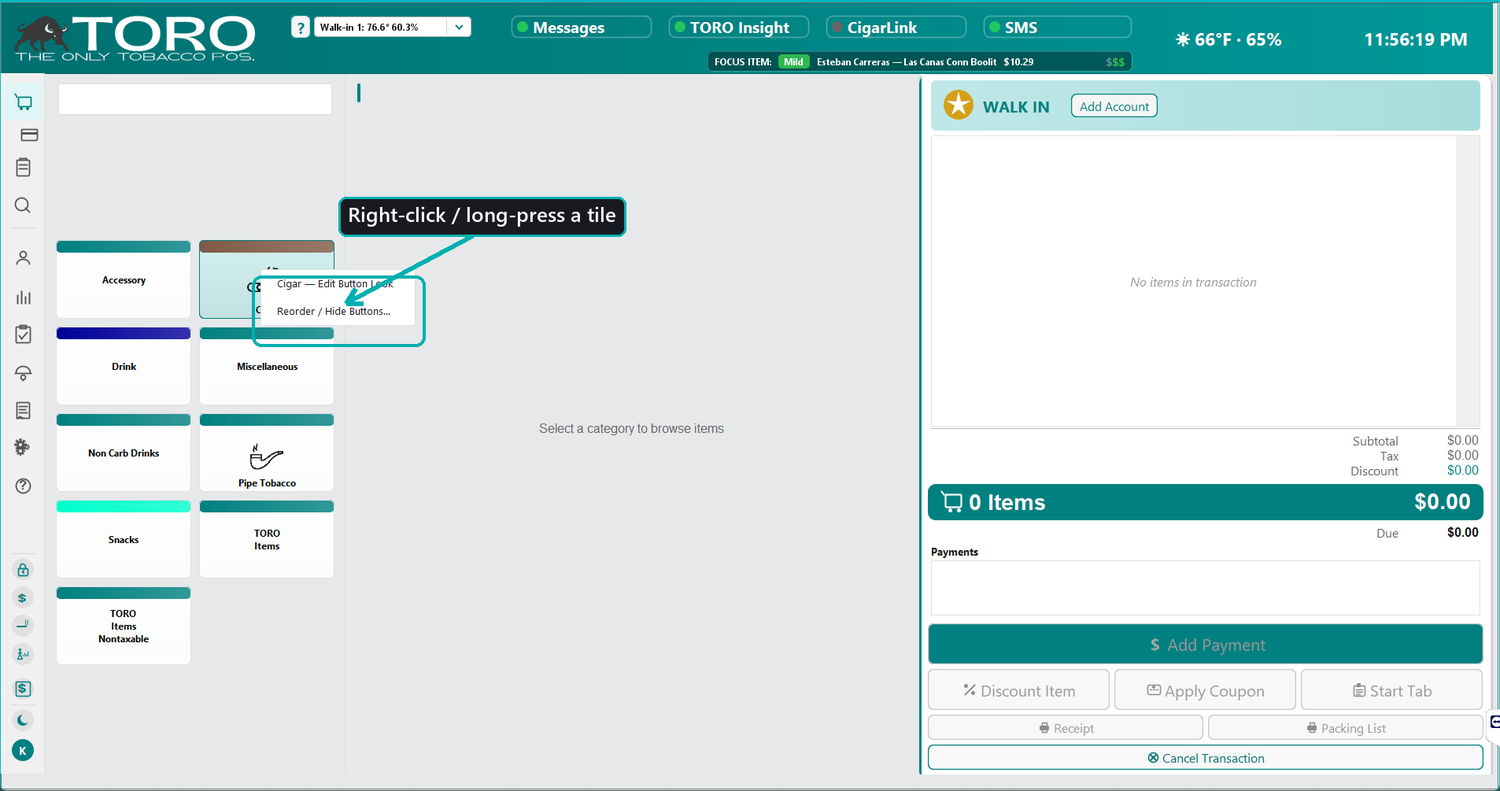
Task: Choose Cigar — Edit Button Look menu entry
Action: pos(337,284)
